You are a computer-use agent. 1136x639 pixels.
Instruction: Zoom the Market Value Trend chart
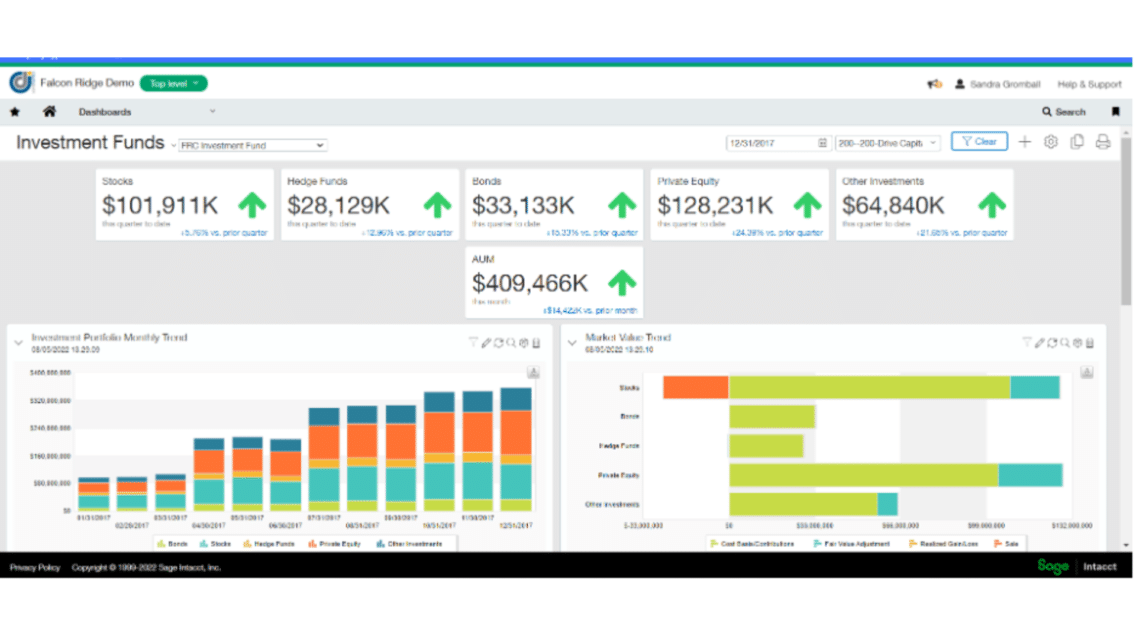click(1064, 343)
